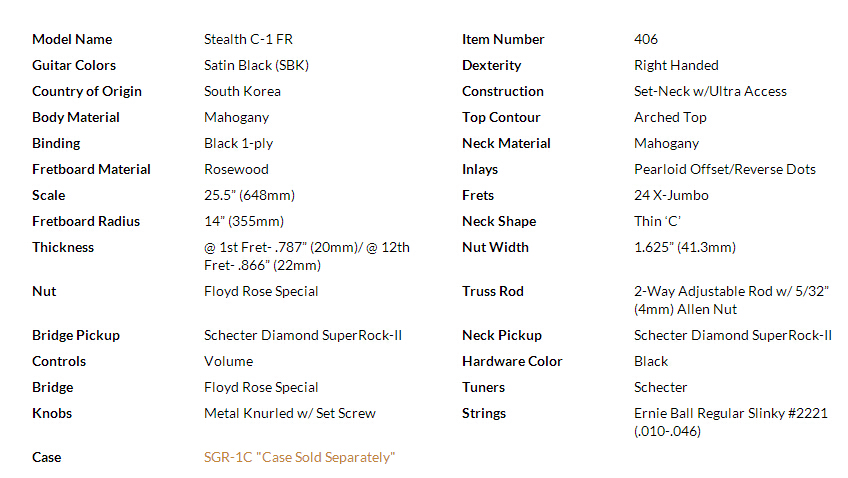The height and width of the screenshot is (478, 848).
Task: Open the SGR-1C case link
Action: coord(299,457)
